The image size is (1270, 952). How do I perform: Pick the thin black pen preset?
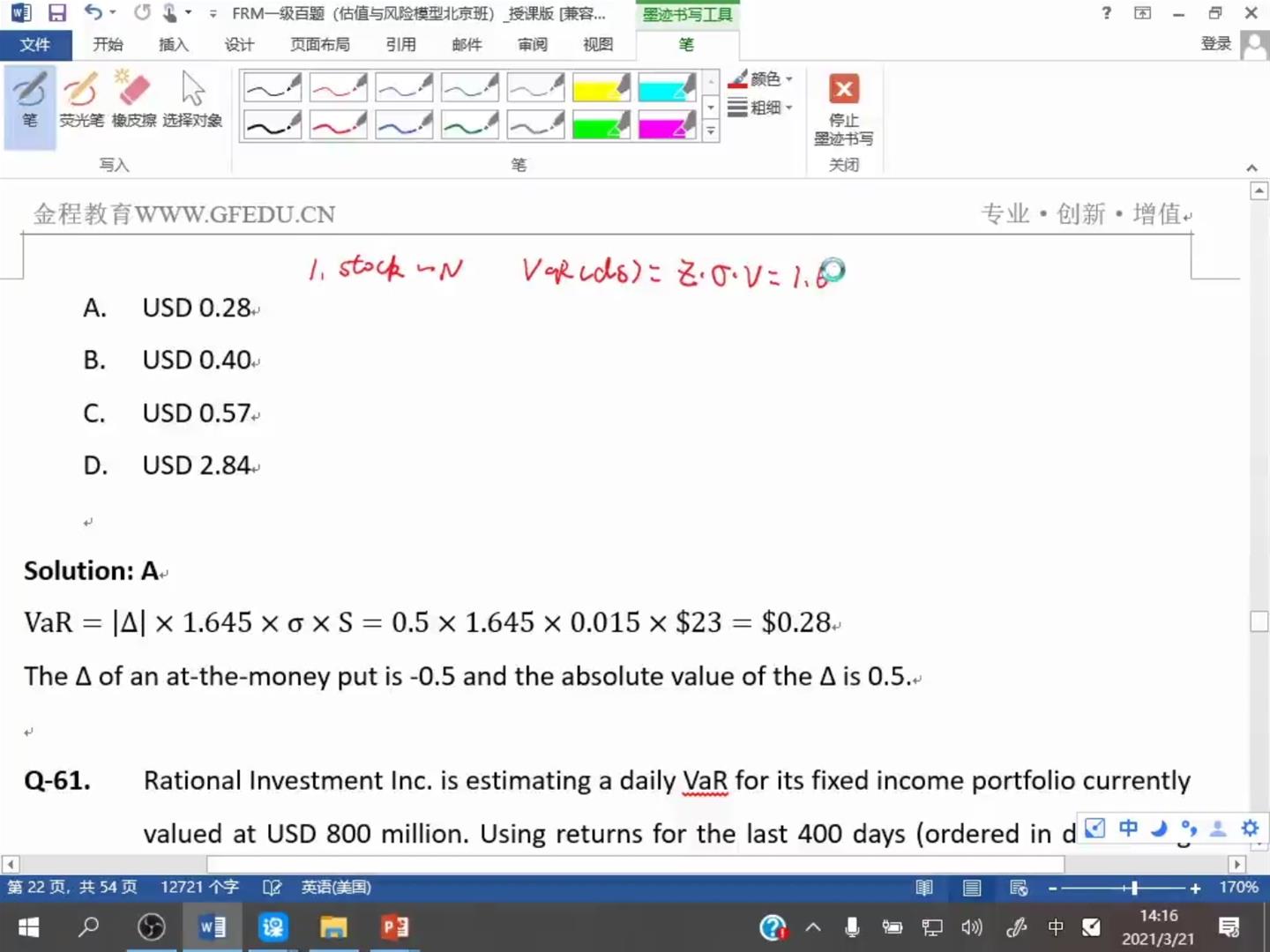(273, 87)
